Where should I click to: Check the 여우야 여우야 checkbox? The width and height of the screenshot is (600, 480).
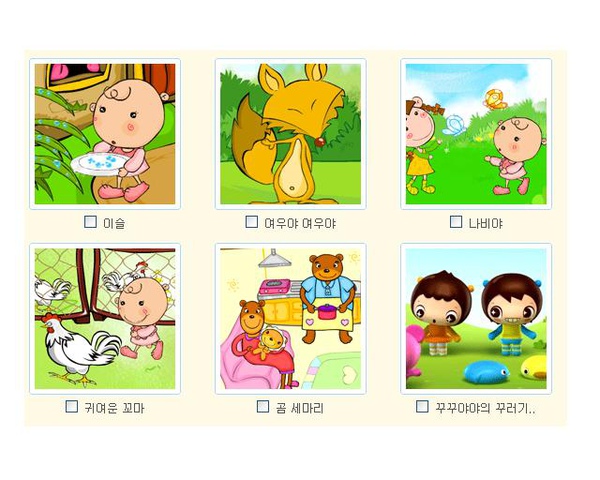point(251,222)
